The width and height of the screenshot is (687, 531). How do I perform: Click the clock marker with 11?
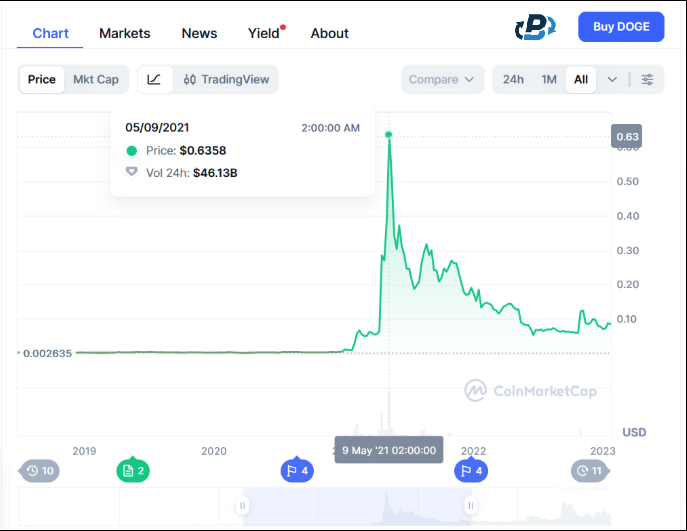point(590,471)
